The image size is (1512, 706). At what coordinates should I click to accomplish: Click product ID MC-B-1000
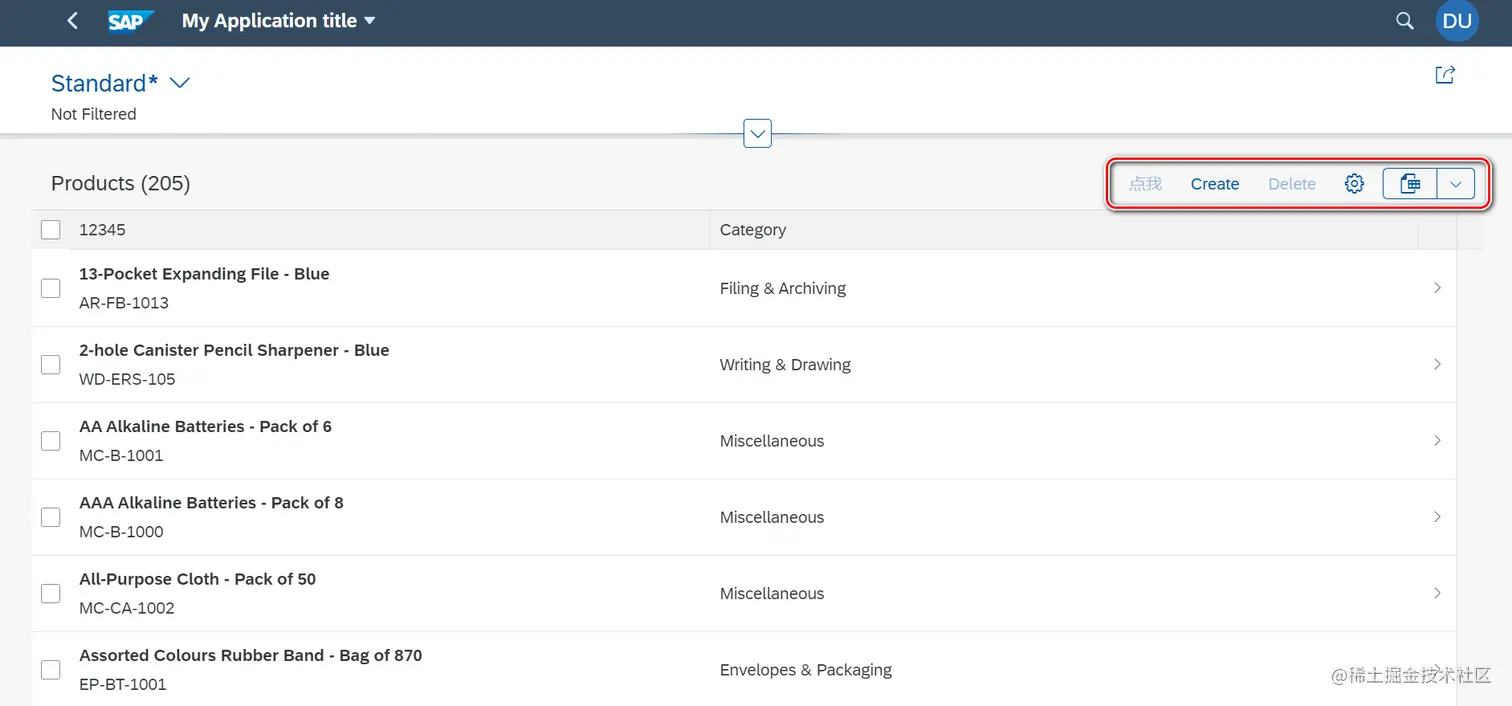[x=121, y=532]
